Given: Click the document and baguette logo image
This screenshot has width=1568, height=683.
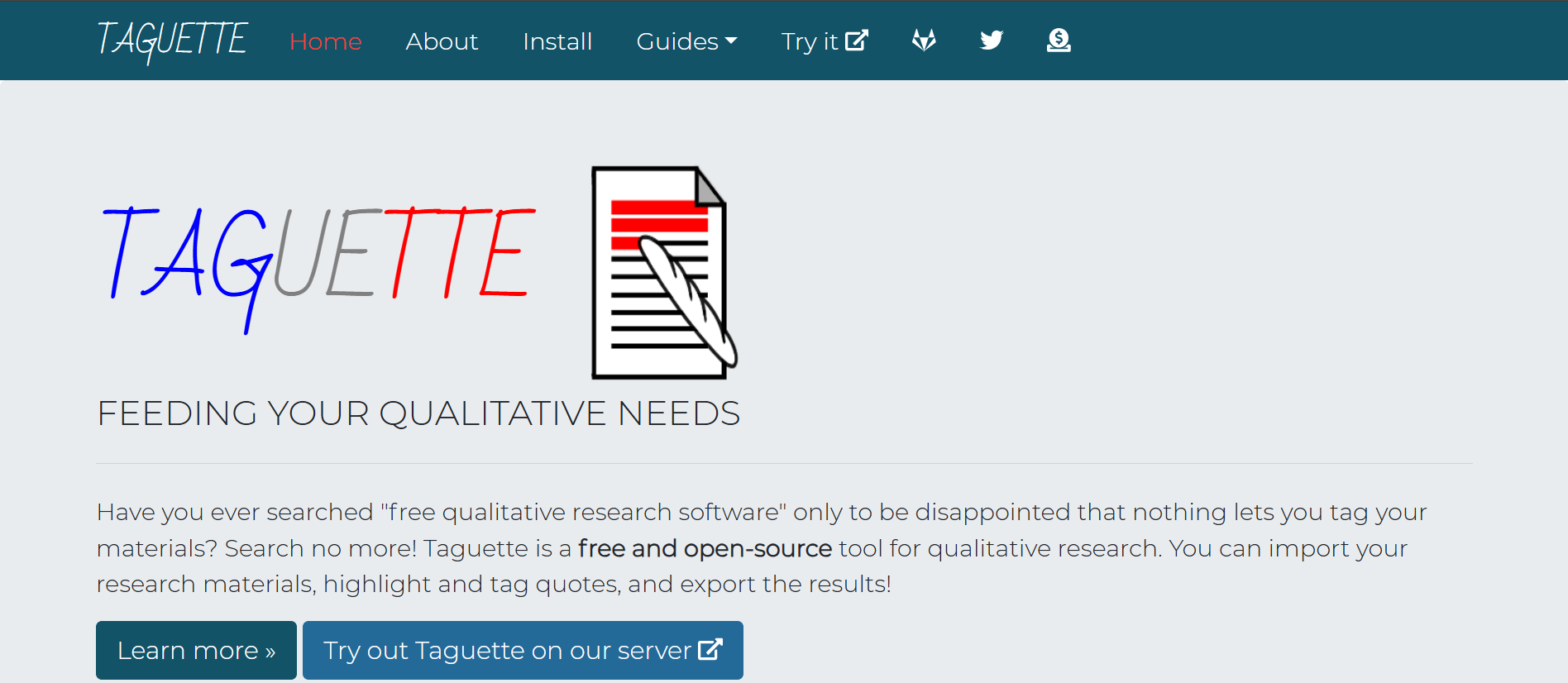Looking at the screenshot, I should tap(664, 272).
